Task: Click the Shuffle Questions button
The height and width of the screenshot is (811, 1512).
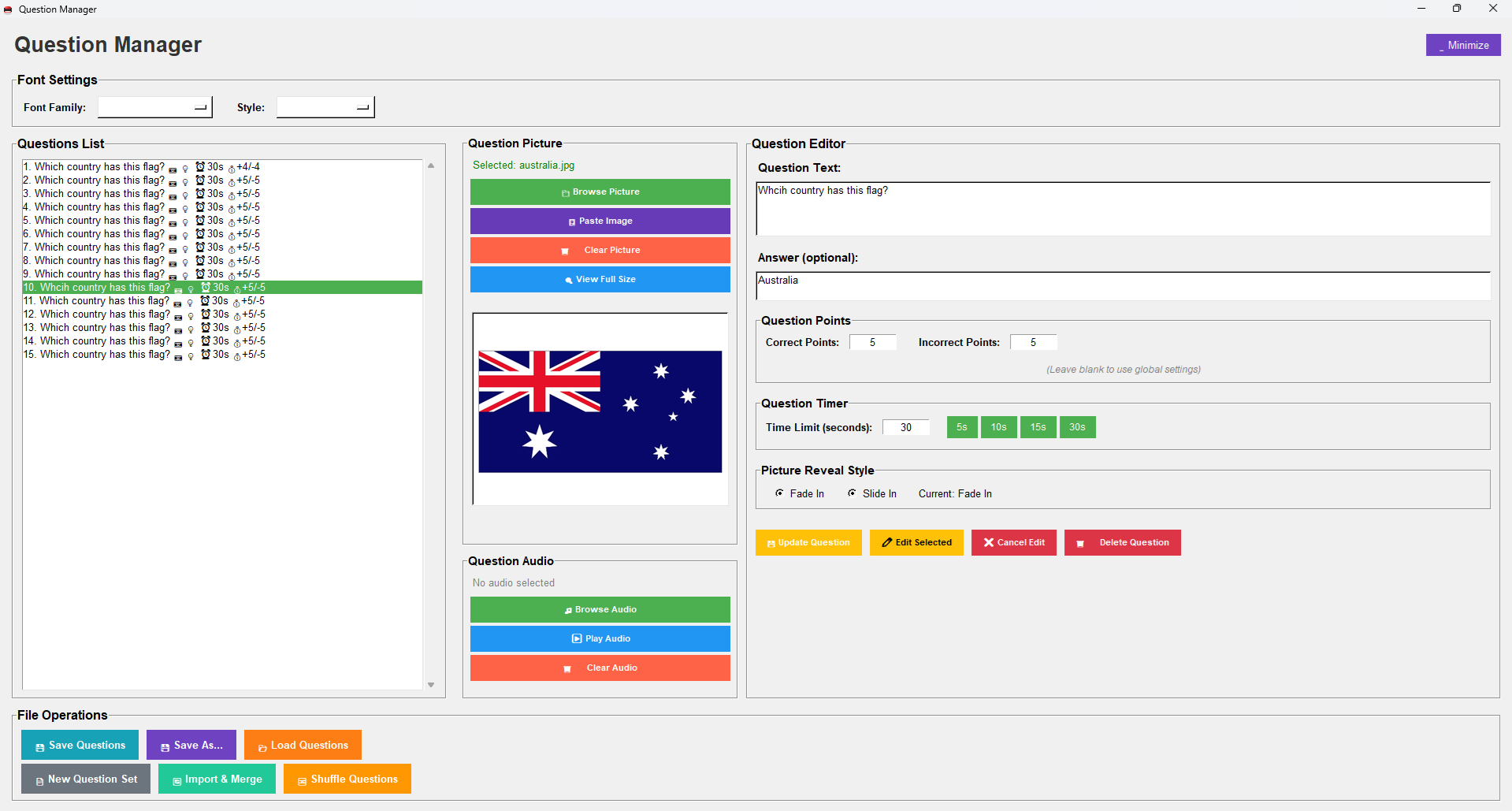Action: click(x=347, y=779)
